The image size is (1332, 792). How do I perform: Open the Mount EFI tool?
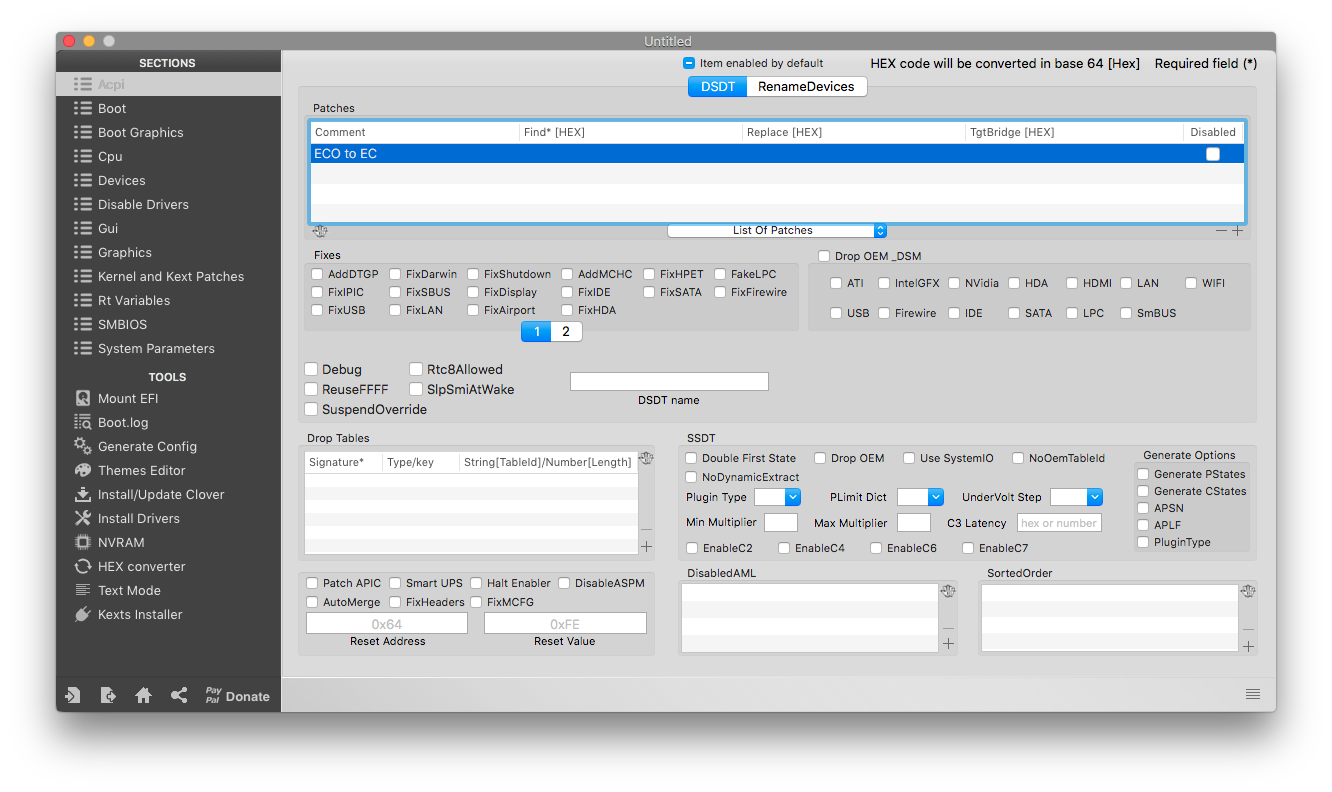[127, 398]
